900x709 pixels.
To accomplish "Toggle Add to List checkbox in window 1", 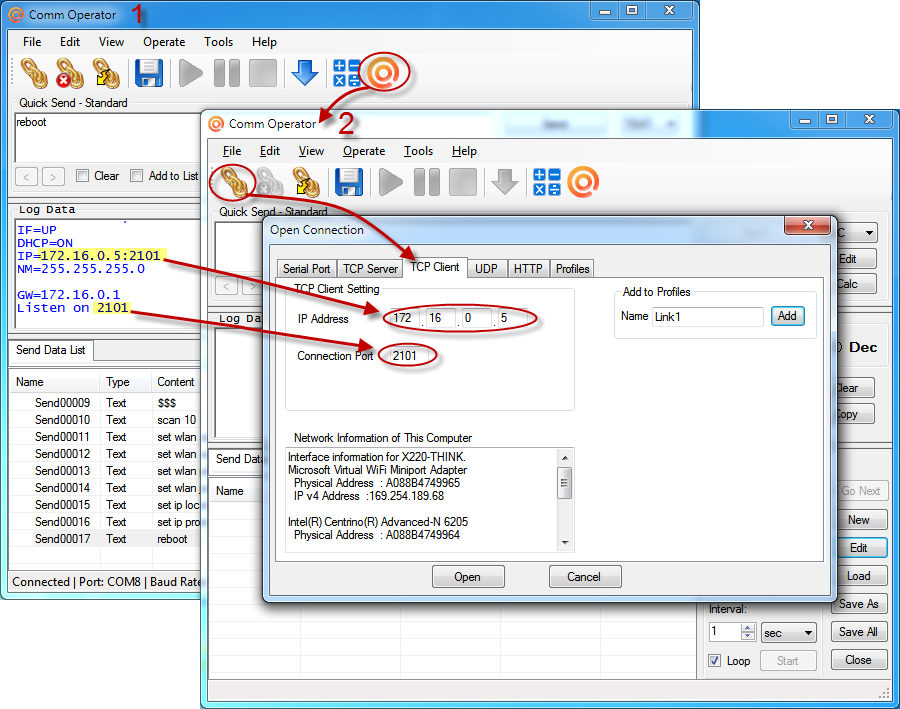I will [136, 176].
